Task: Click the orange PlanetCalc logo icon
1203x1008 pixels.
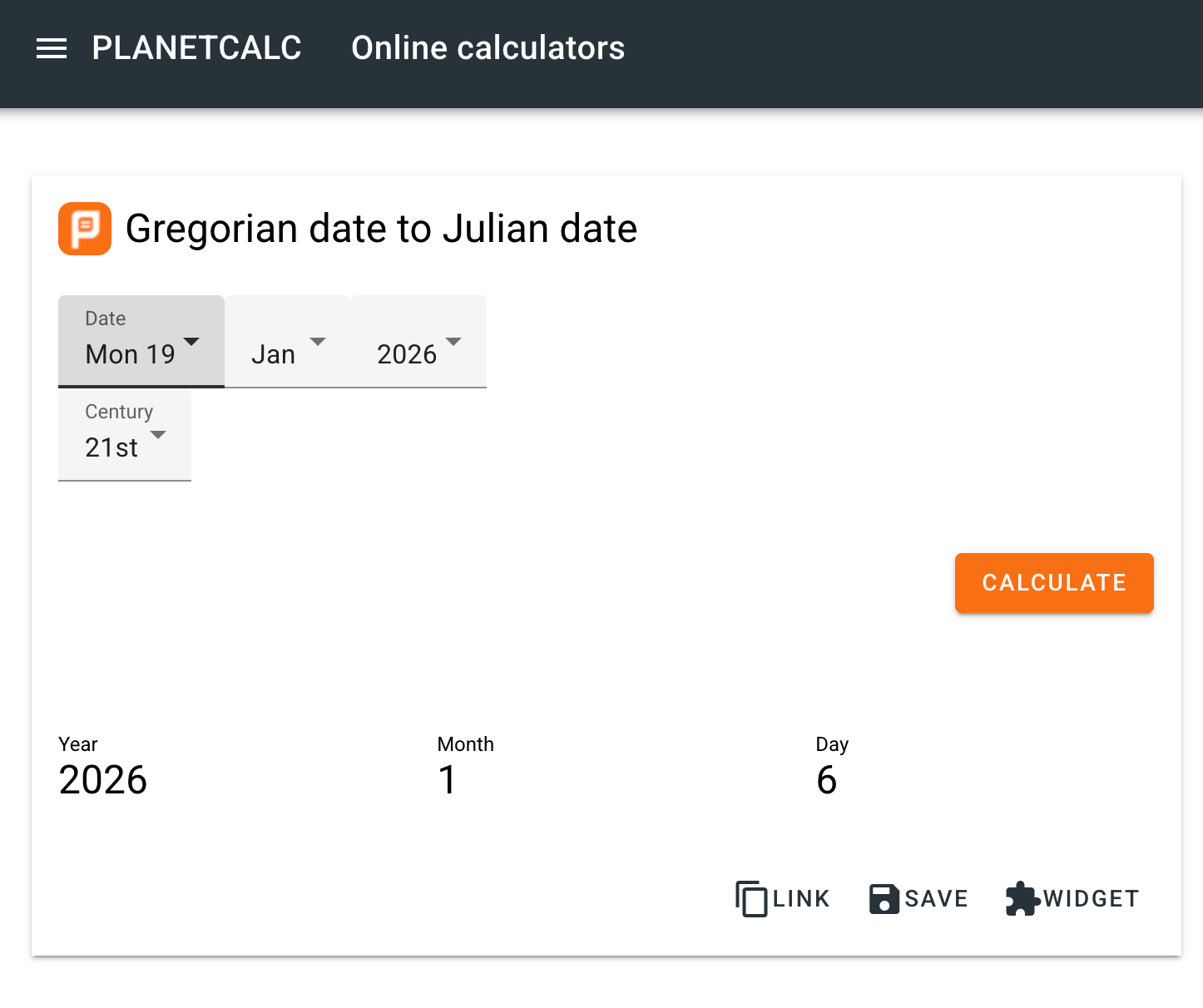Action: pos(85,229)
